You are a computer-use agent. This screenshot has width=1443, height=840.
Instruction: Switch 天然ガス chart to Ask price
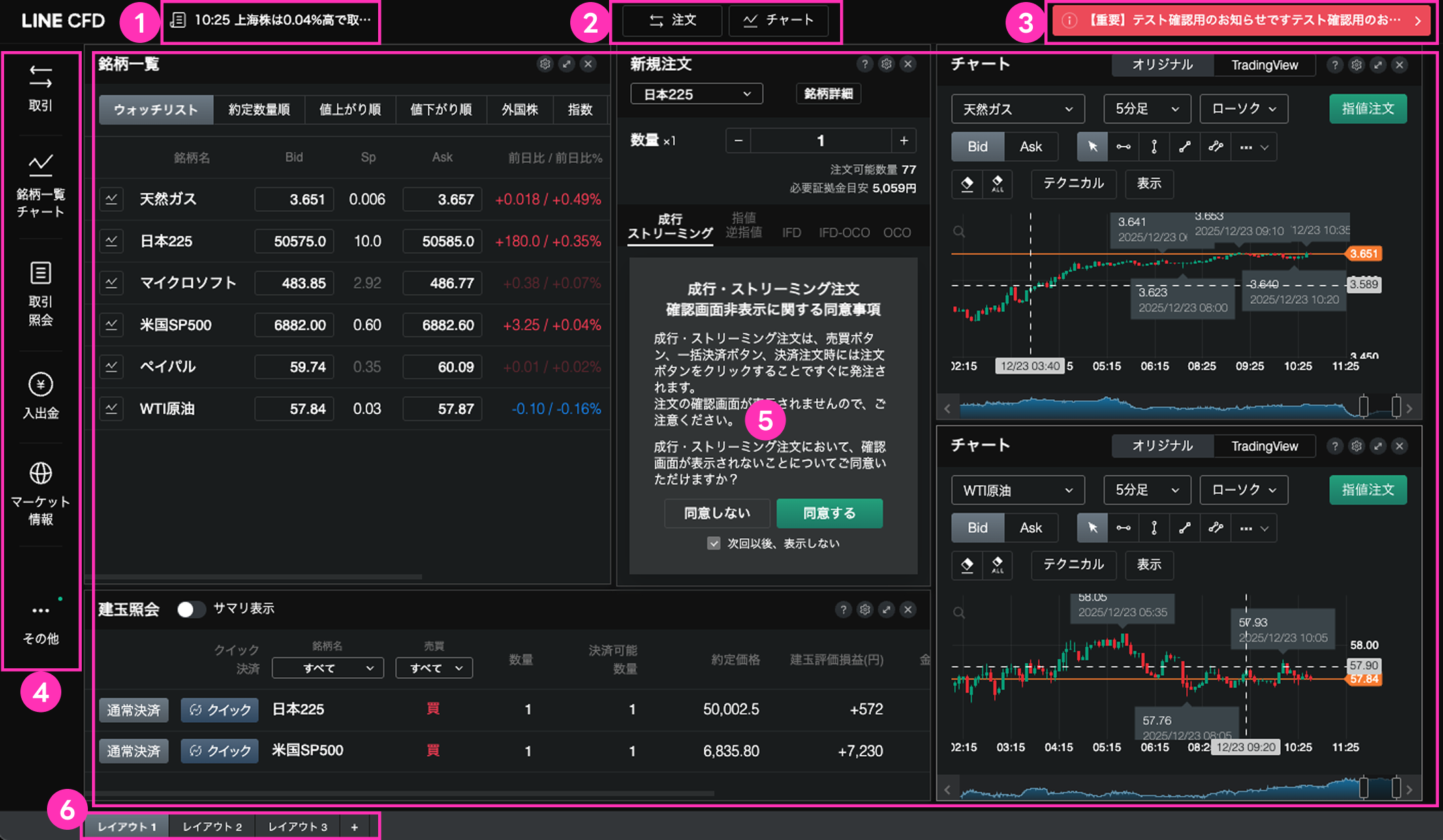coord(1030,146)
